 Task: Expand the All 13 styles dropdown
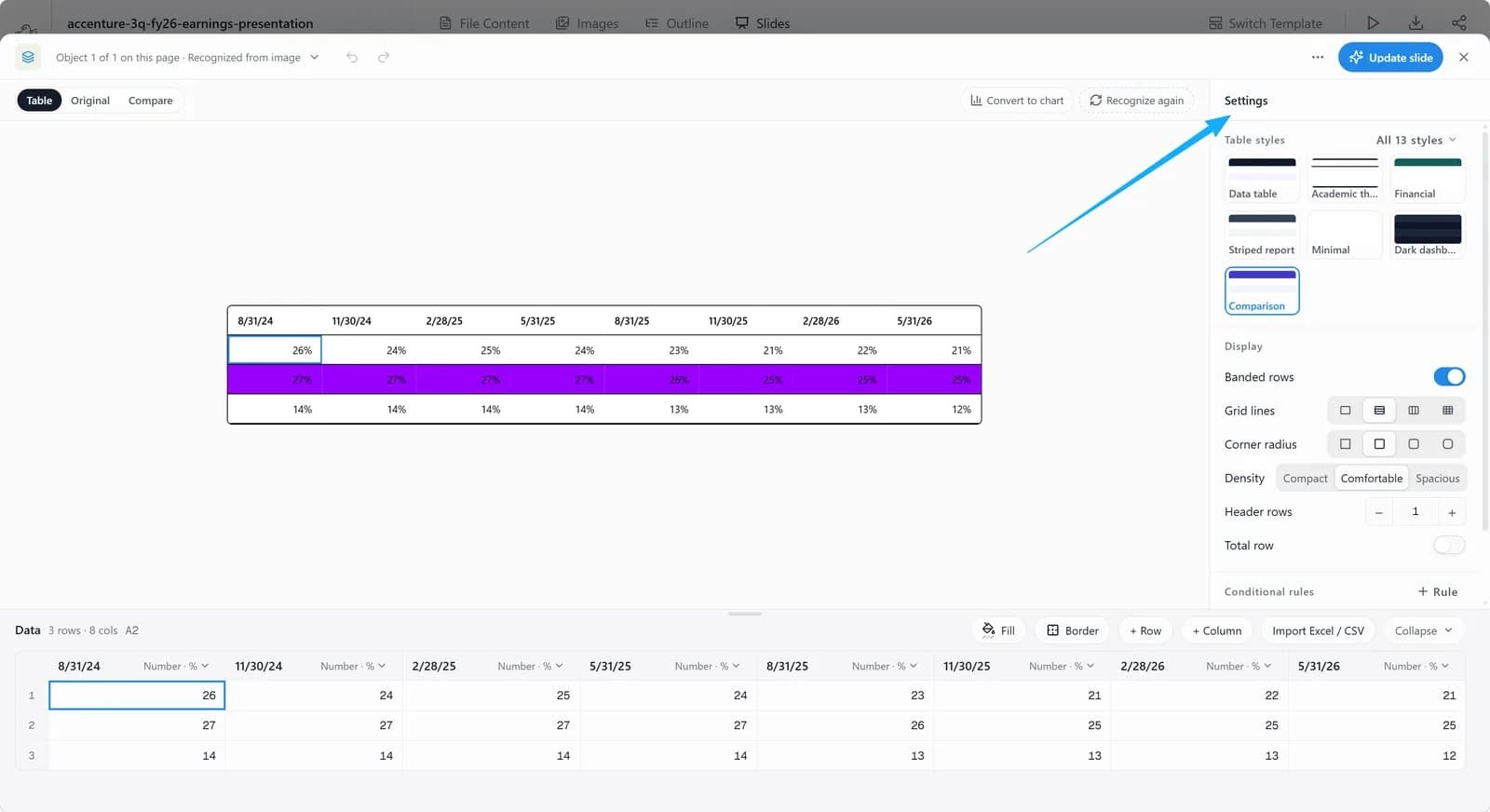pyautogui.click(x=1415, y=140)
